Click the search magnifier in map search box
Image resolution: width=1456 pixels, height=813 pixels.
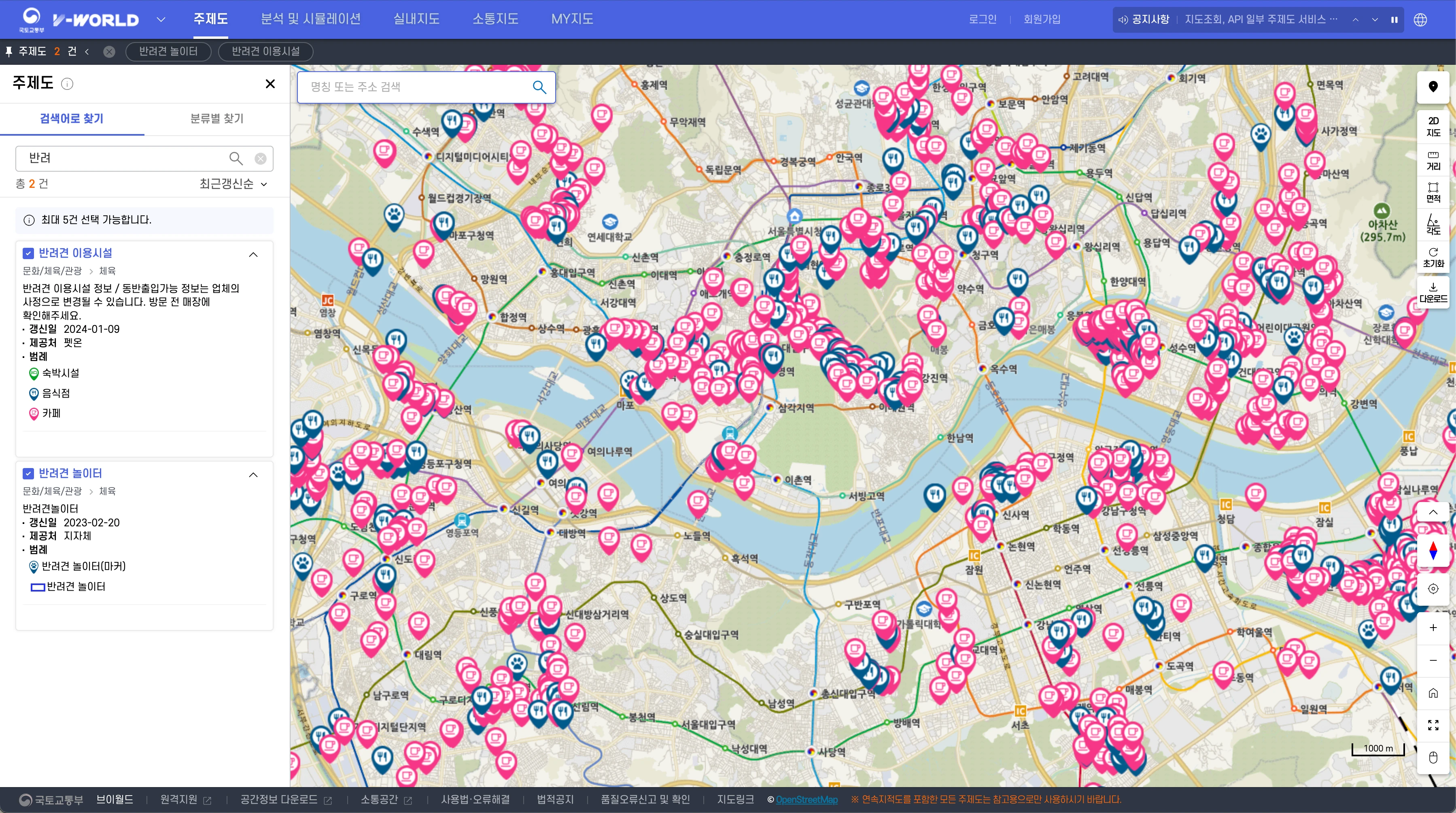[539, 87]
